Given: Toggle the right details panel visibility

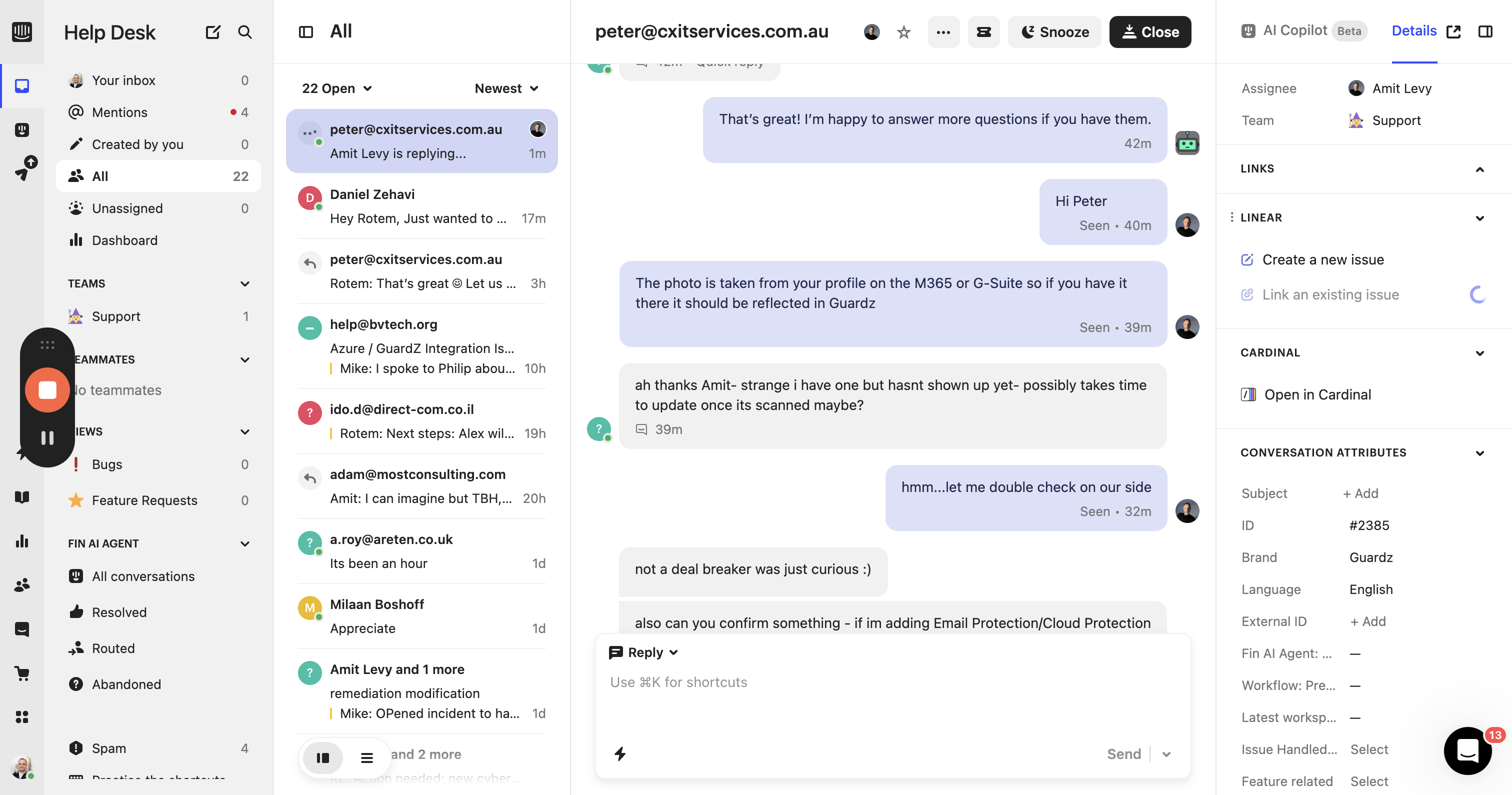Looking at the screenshot, I should pos(1485,31).
